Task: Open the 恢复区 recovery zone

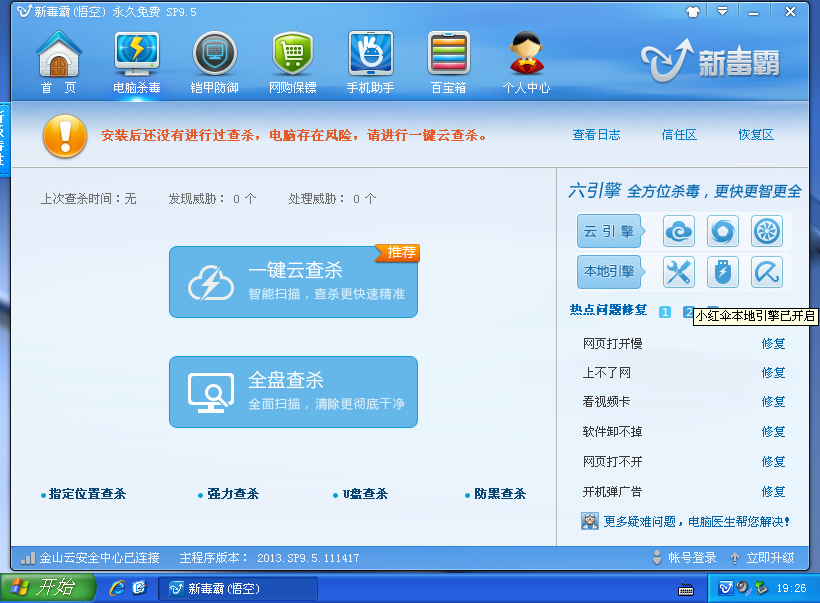Action: pos(756,135)
